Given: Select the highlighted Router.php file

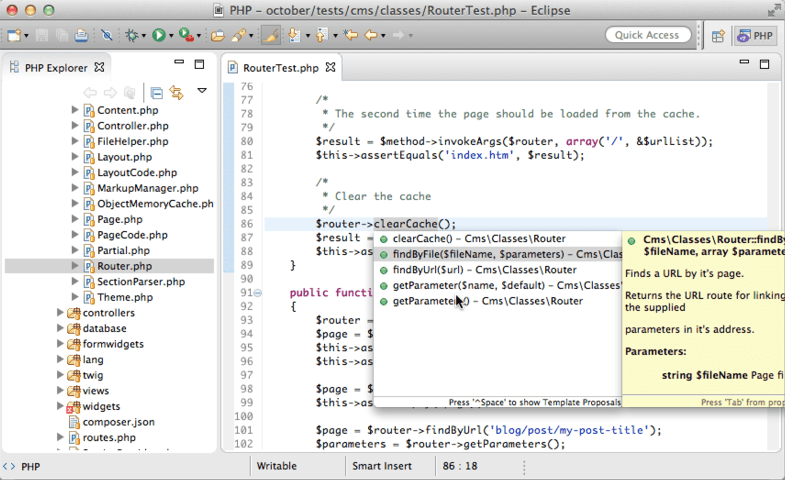Looking at the screenshot, I should [124, 266].
